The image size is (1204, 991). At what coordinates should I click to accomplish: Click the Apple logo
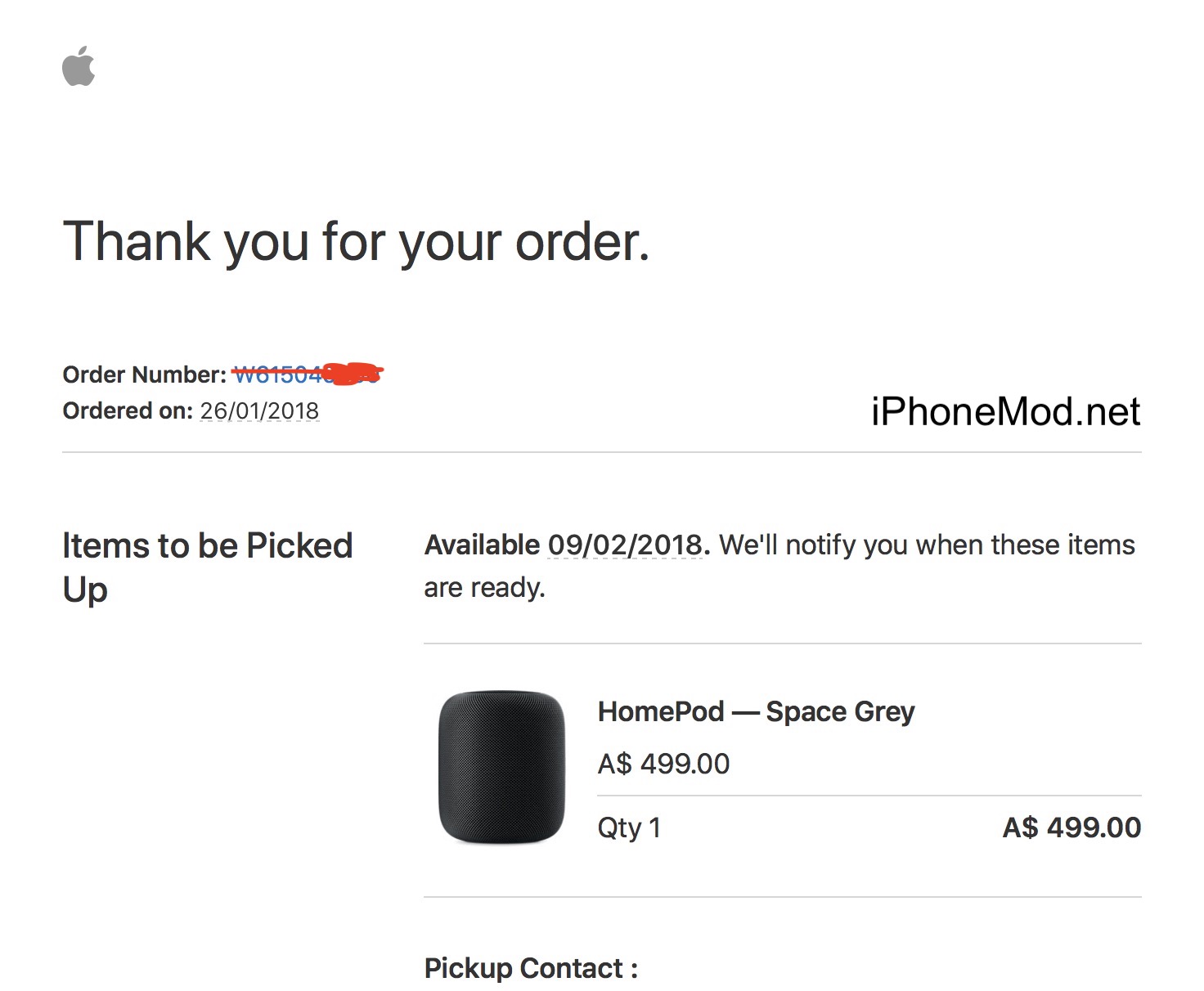79,66
